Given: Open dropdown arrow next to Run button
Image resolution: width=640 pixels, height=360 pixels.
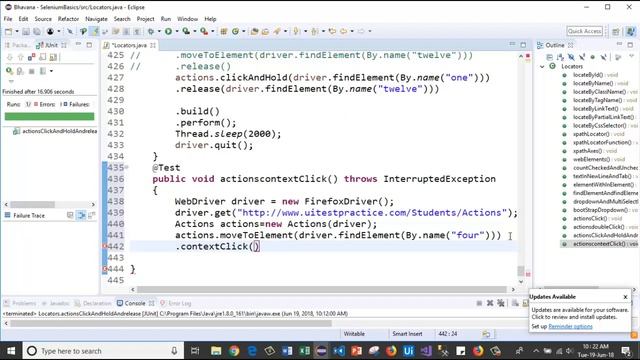Looking at the screenshot, I should (x=177, y=31).
